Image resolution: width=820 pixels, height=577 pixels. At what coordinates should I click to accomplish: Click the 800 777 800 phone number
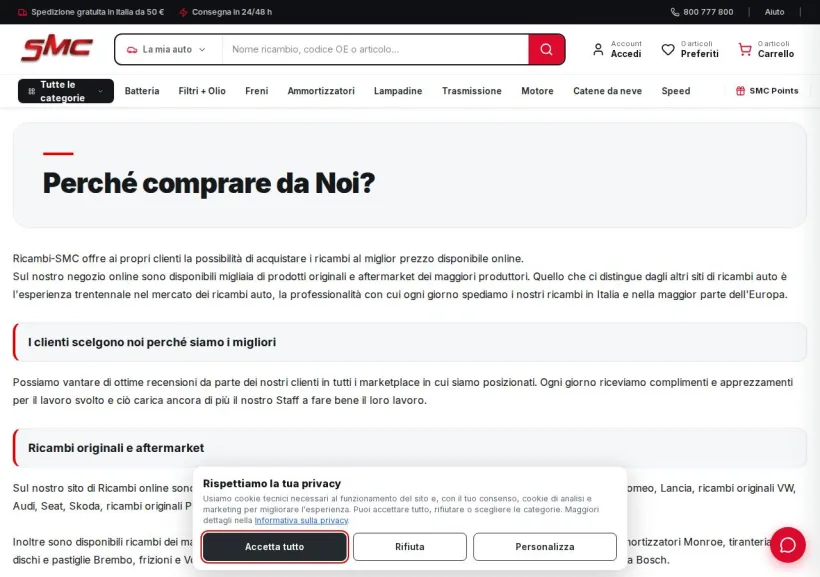[x=708, y=12]
